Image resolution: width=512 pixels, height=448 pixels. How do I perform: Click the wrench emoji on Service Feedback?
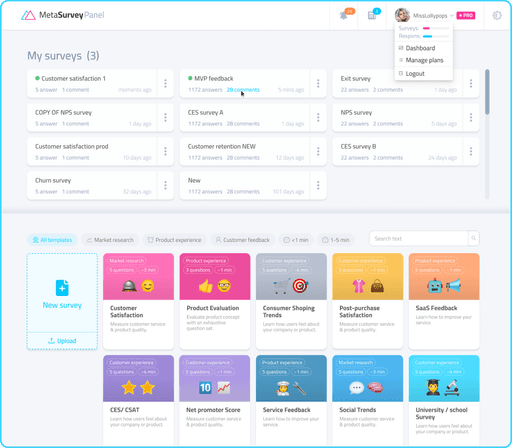coord(300,388)
